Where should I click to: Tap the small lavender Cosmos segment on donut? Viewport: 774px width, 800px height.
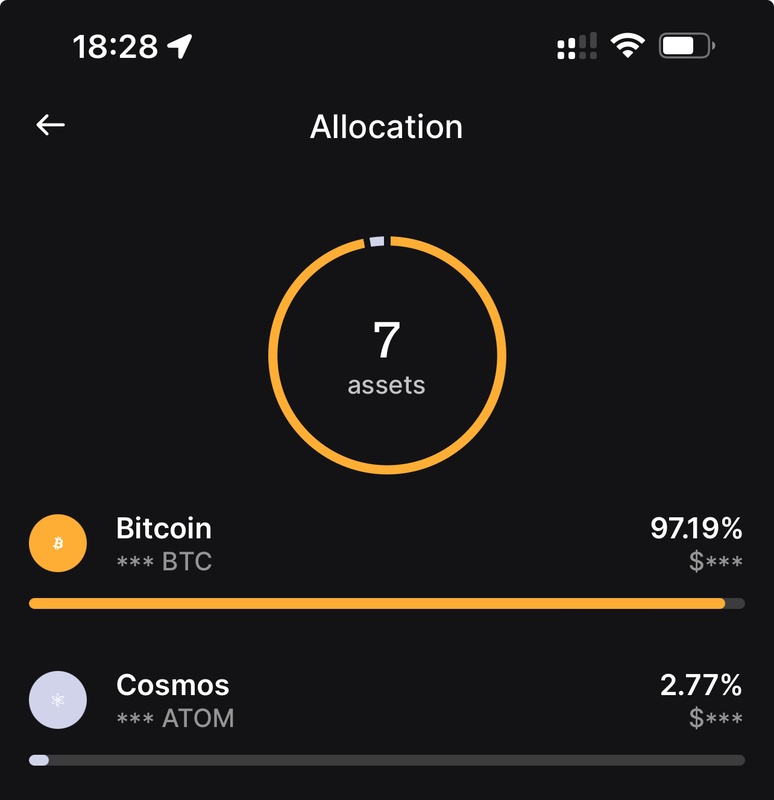coord(377,241)
